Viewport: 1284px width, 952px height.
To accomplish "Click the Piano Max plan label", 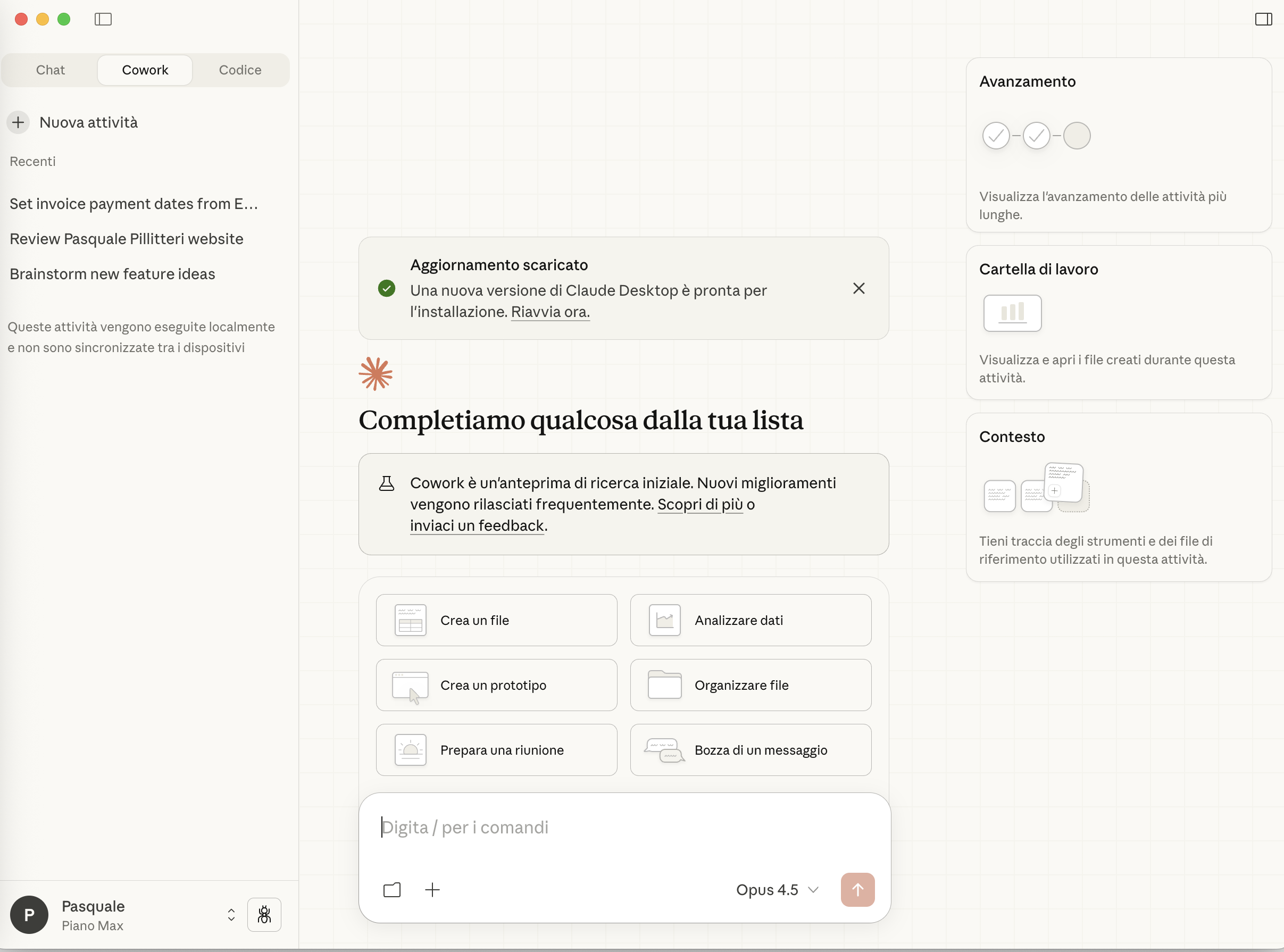I will [x=92, y=925].
